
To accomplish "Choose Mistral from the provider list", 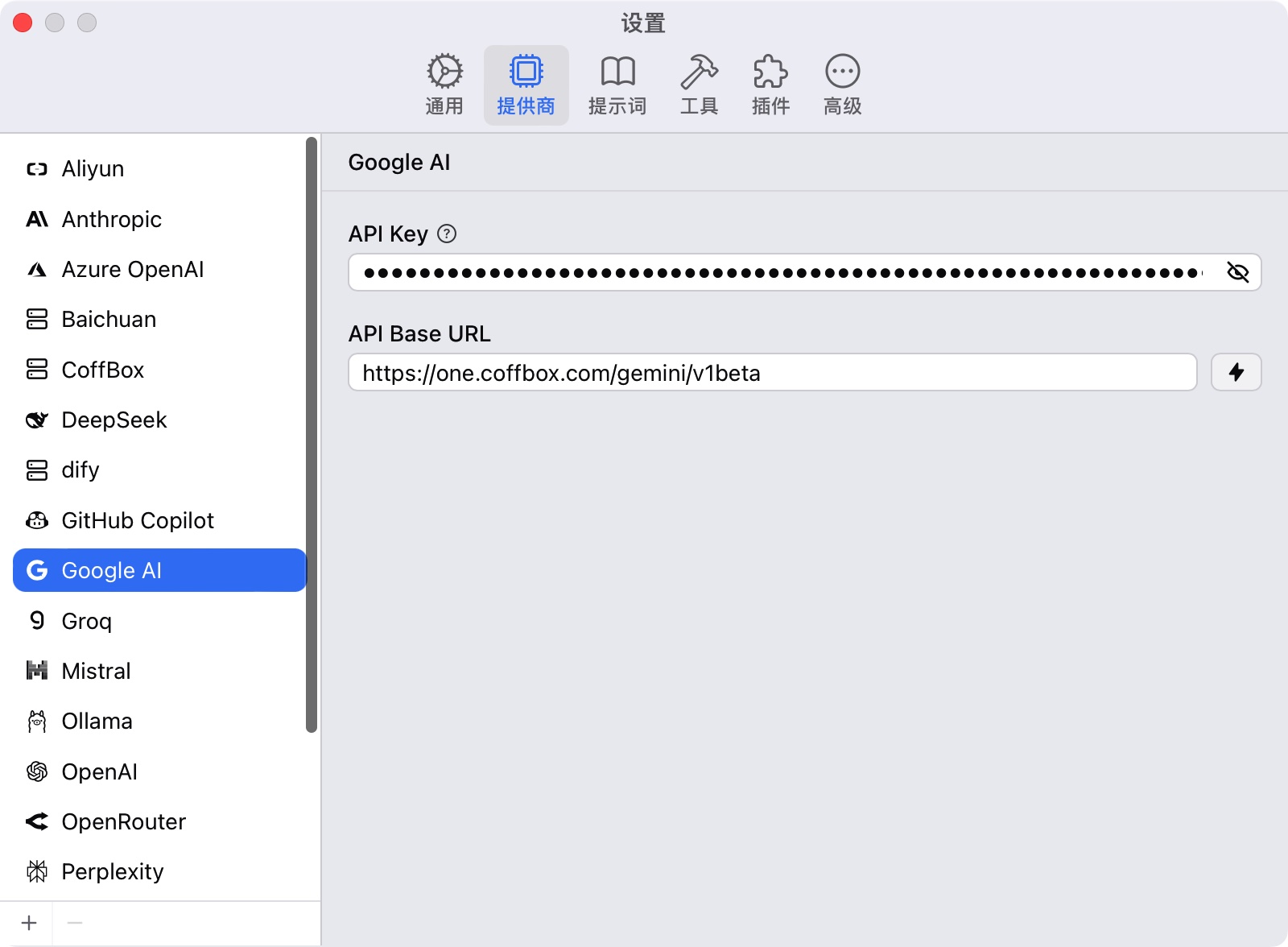I will click(x=159, y=671).
